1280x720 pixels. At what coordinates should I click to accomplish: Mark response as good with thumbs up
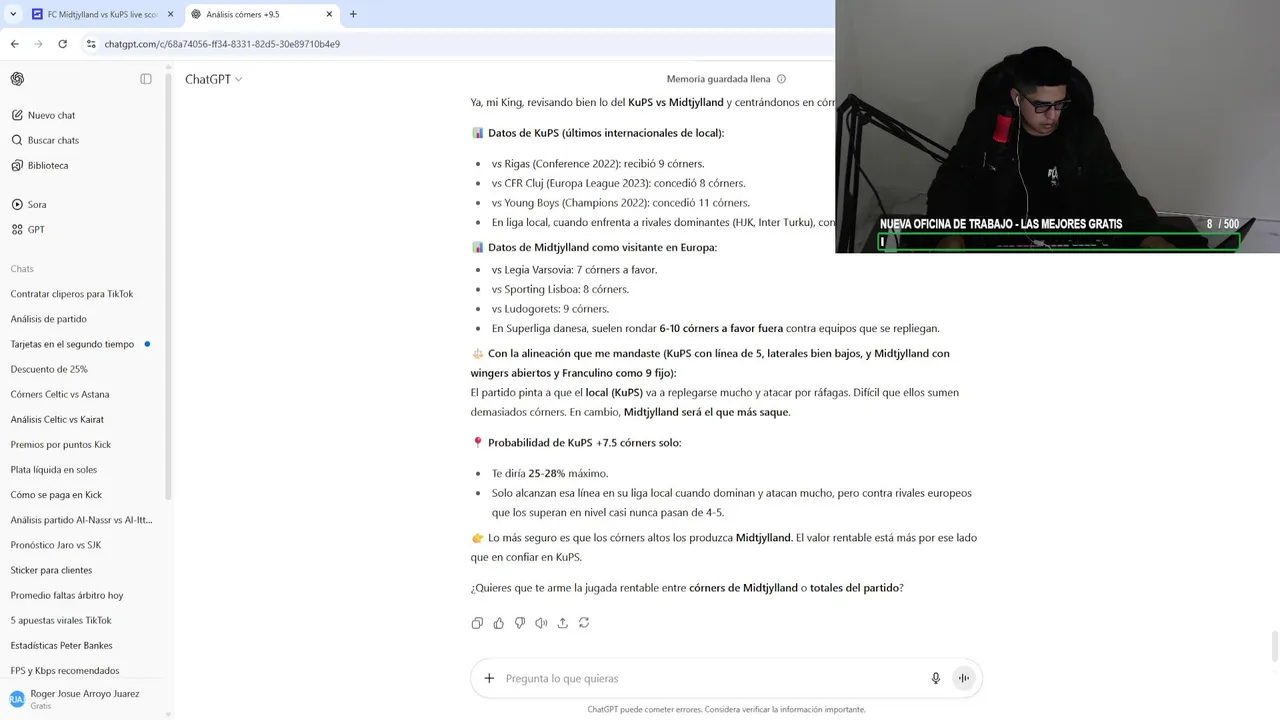point(498,623)
